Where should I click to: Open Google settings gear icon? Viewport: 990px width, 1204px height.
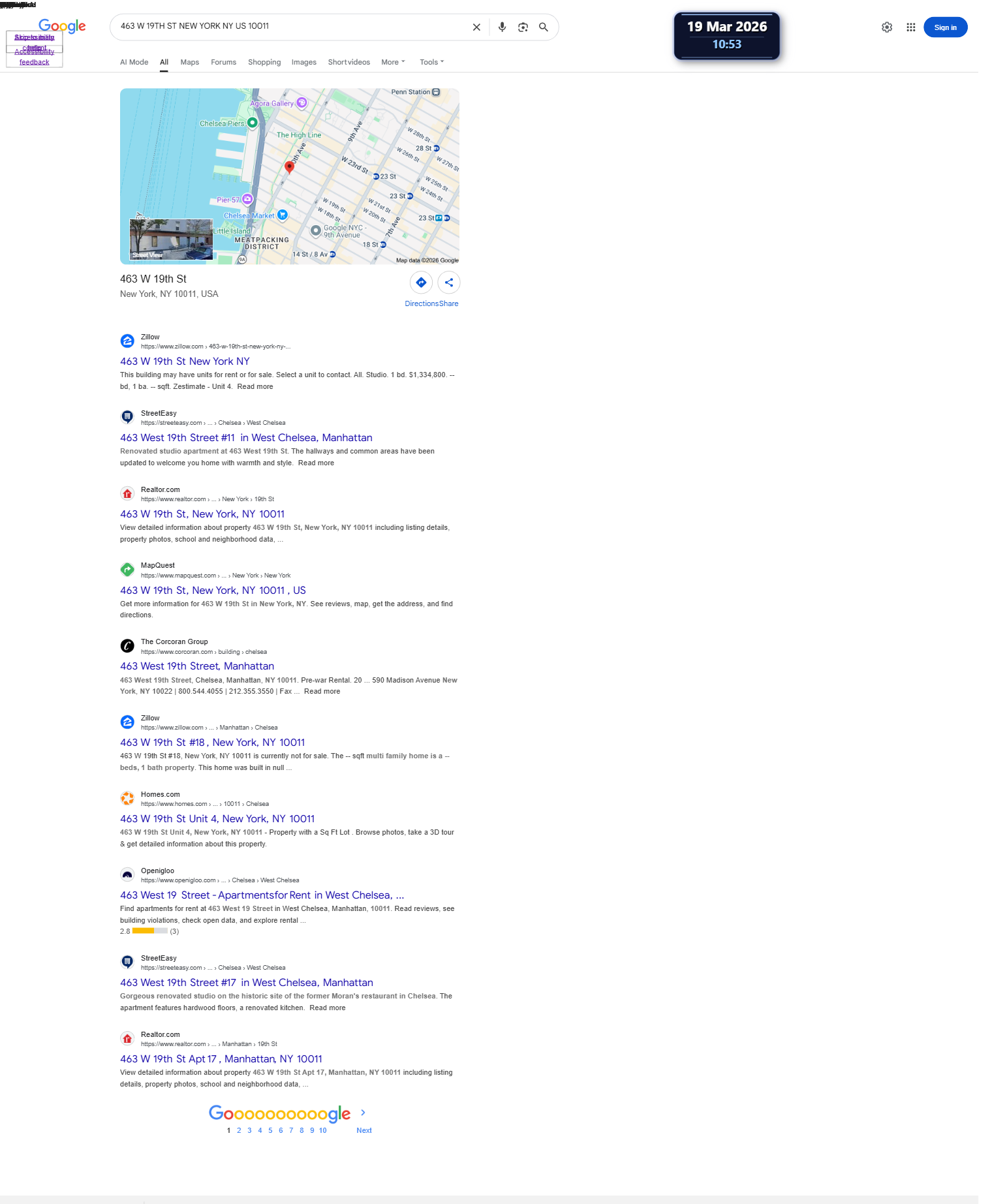tap(887, 27)
